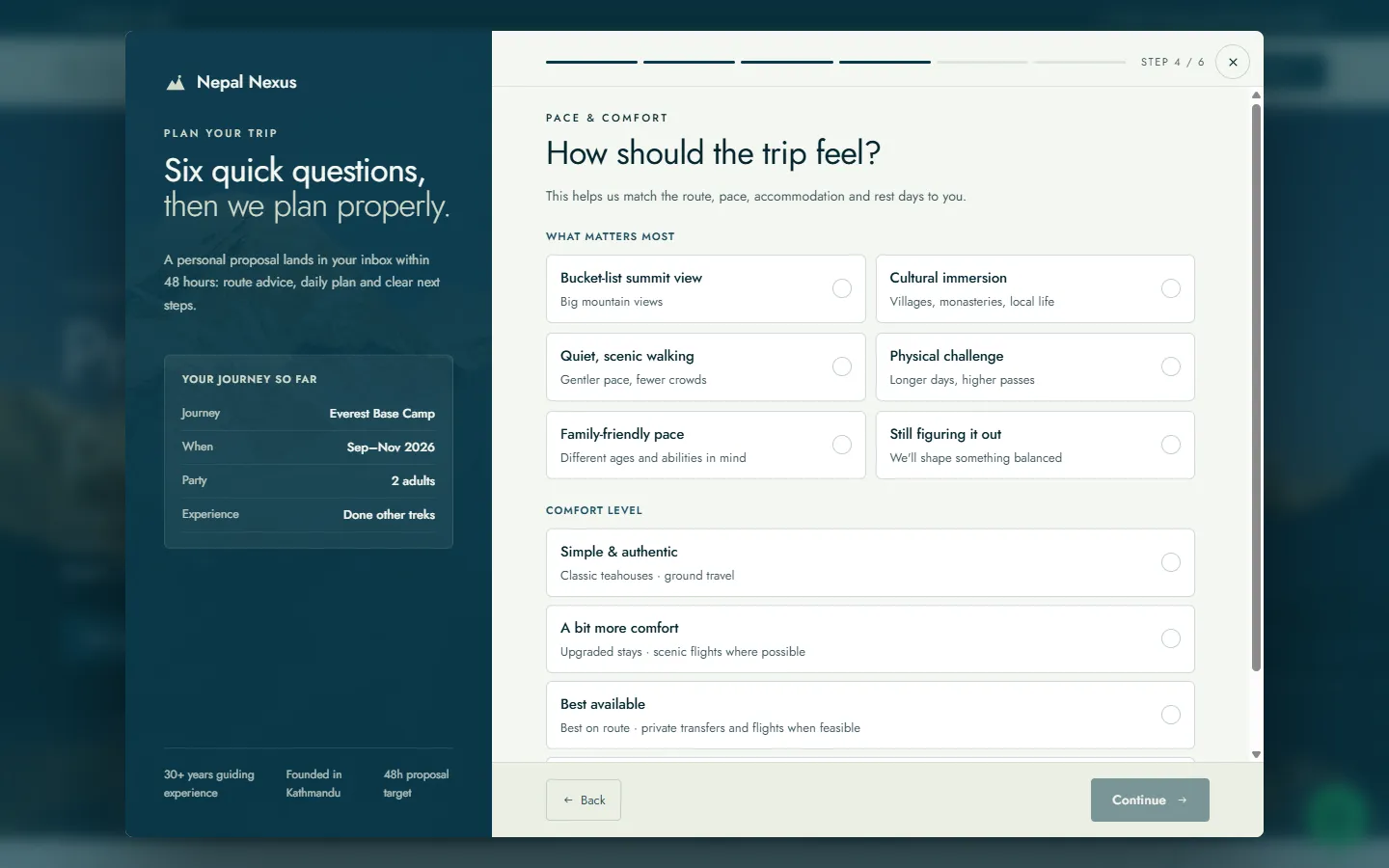This screenshot has width=1389, height=868.
Task: Click the How should the trip feel? heading
Action: 713,153
